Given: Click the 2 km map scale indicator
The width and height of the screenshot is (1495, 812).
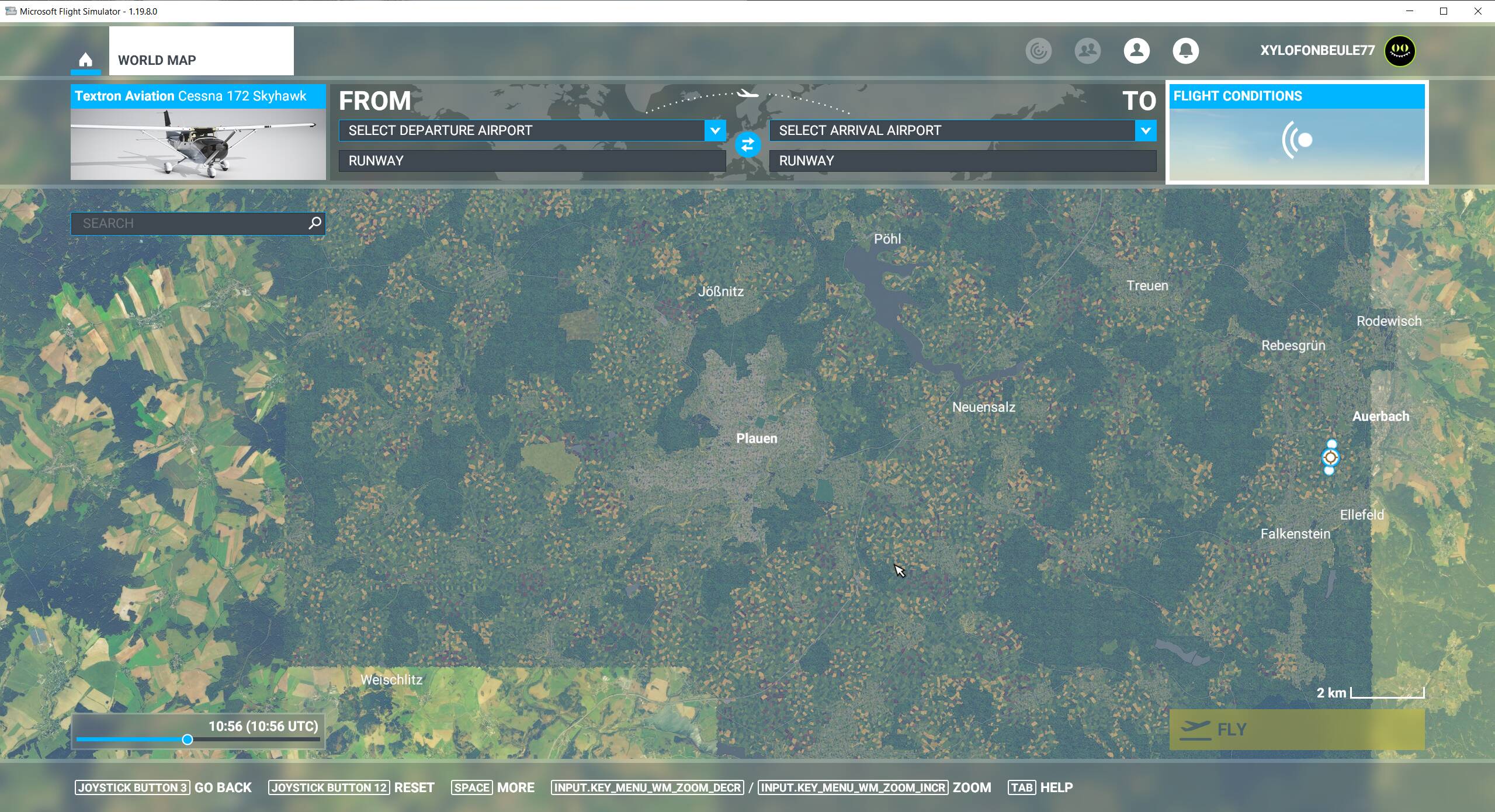Looking at the screenshot, I should pos(1370,693).
